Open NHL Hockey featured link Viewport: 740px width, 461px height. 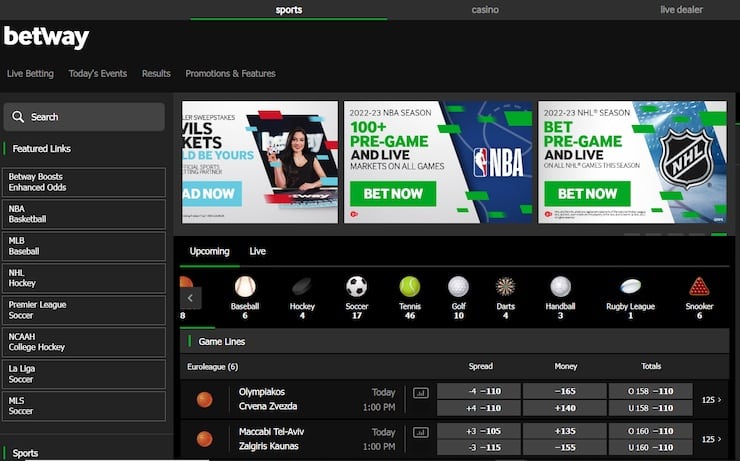coord(84,278)
